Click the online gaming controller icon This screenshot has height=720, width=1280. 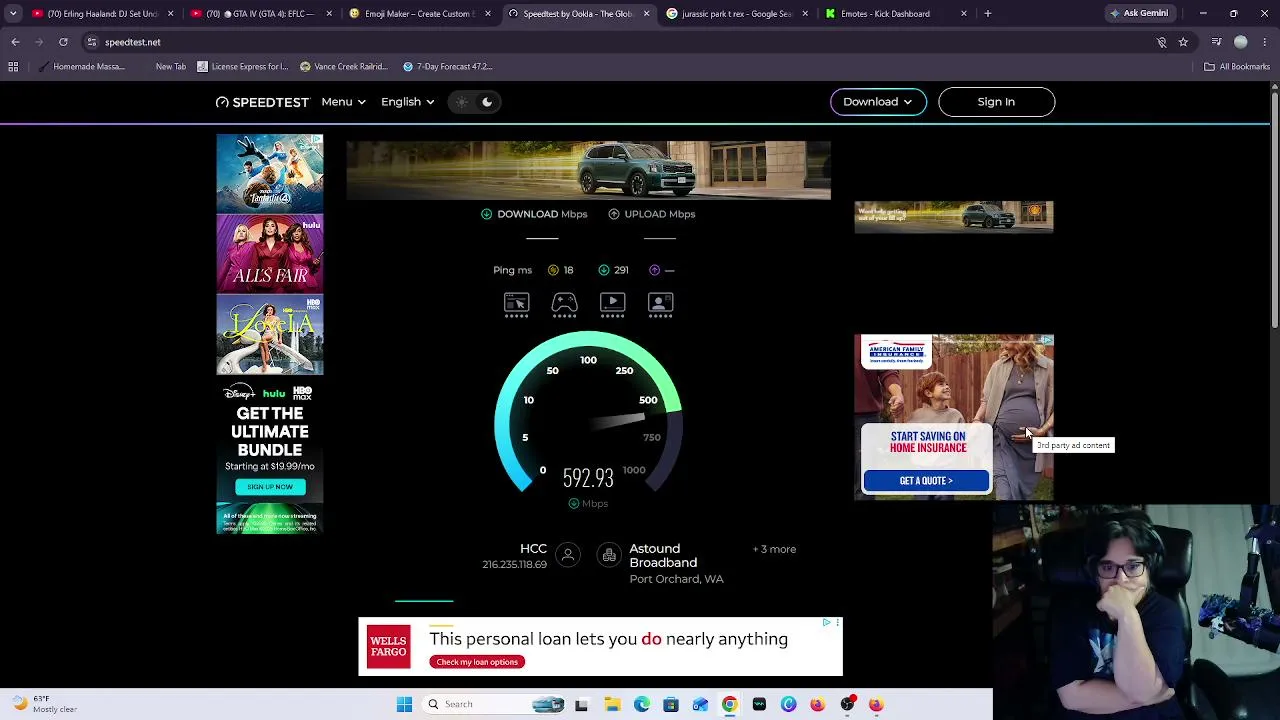[564, 304]
